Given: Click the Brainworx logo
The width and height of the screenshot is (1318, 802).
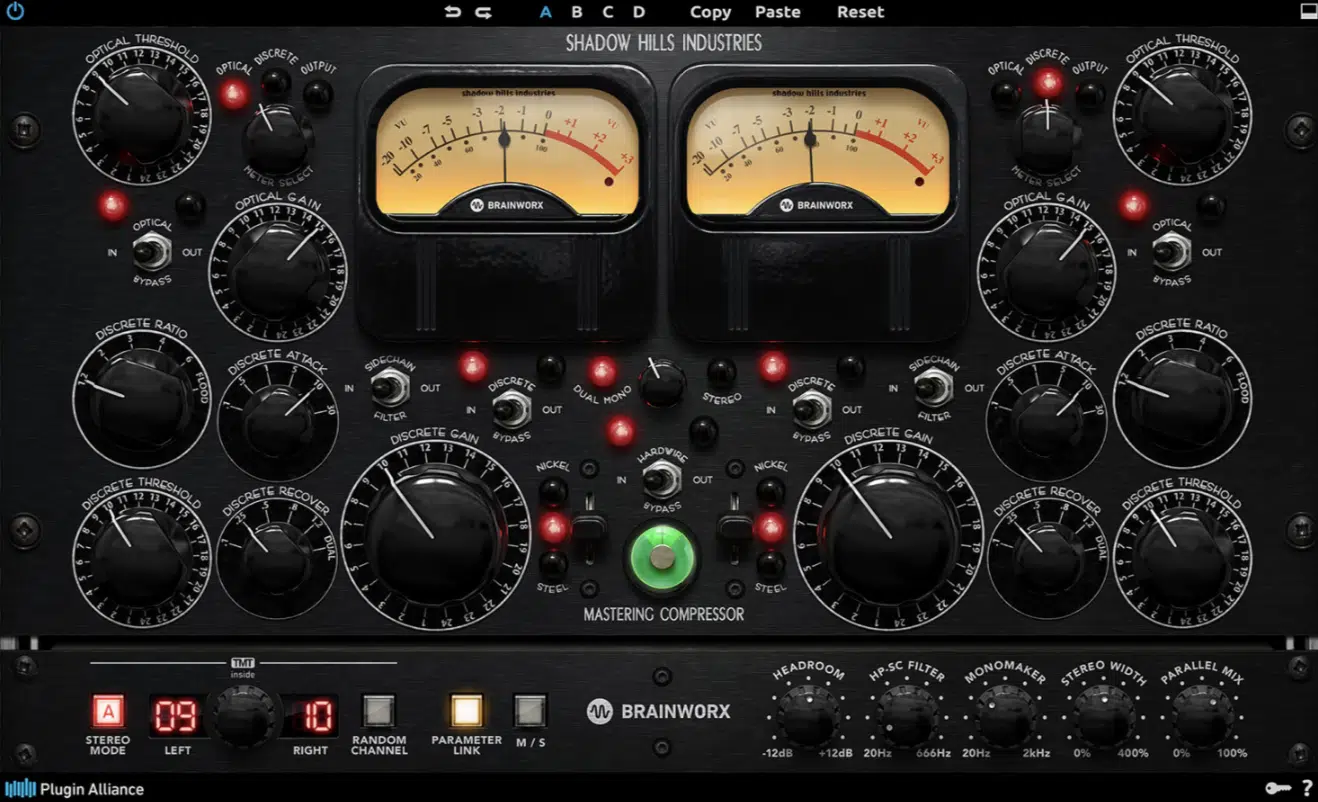Looking at the screenshot, I should [x=659, y=712].
